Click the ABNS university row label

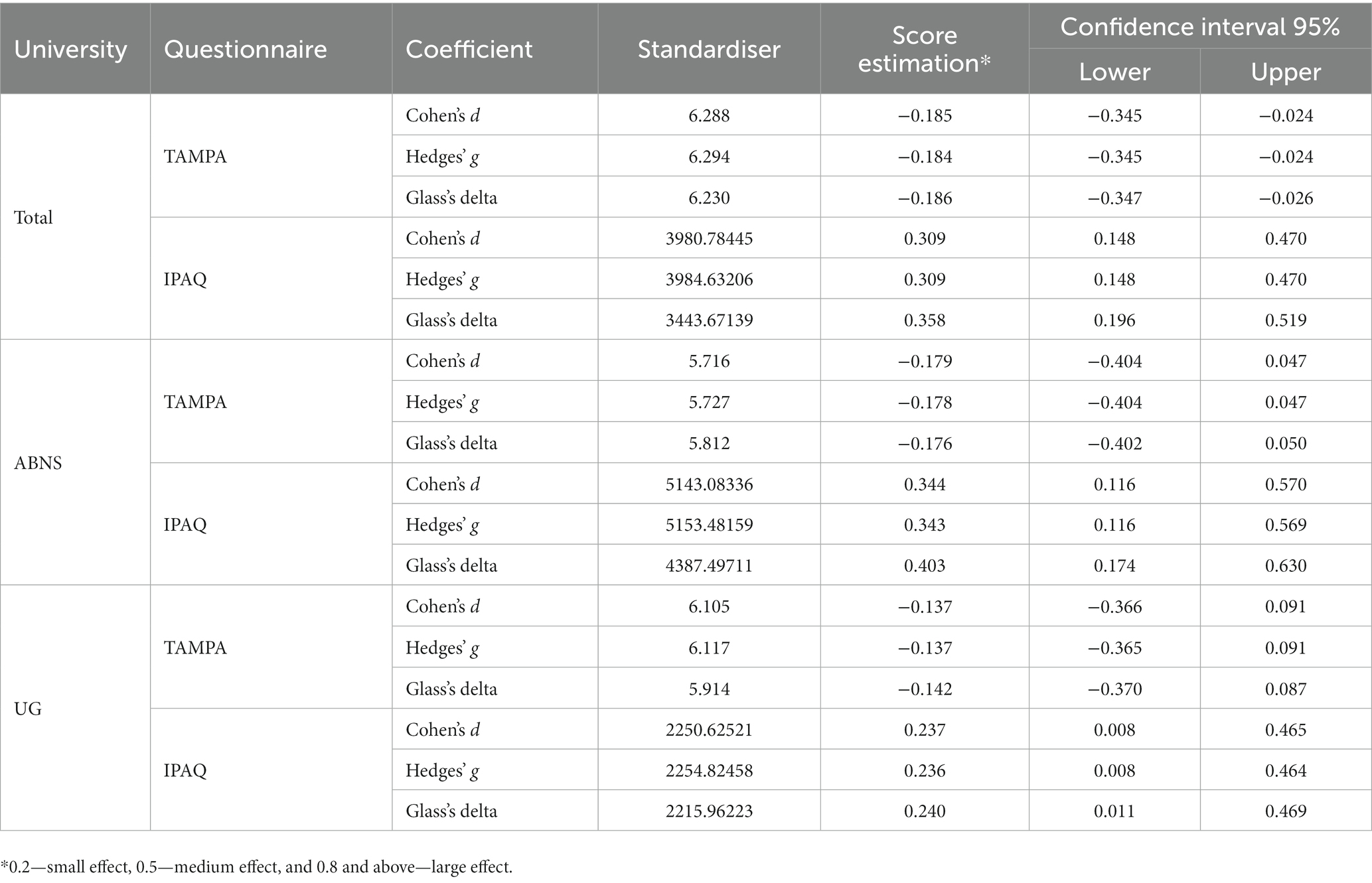tap(38, 463)
